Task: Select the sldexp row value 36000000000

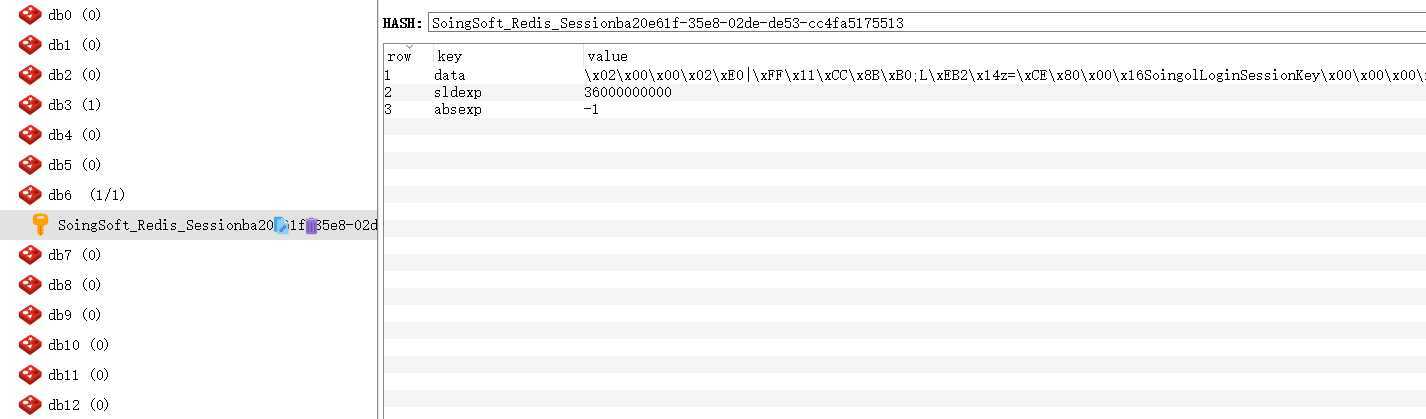Action: (x=628, y=93)
